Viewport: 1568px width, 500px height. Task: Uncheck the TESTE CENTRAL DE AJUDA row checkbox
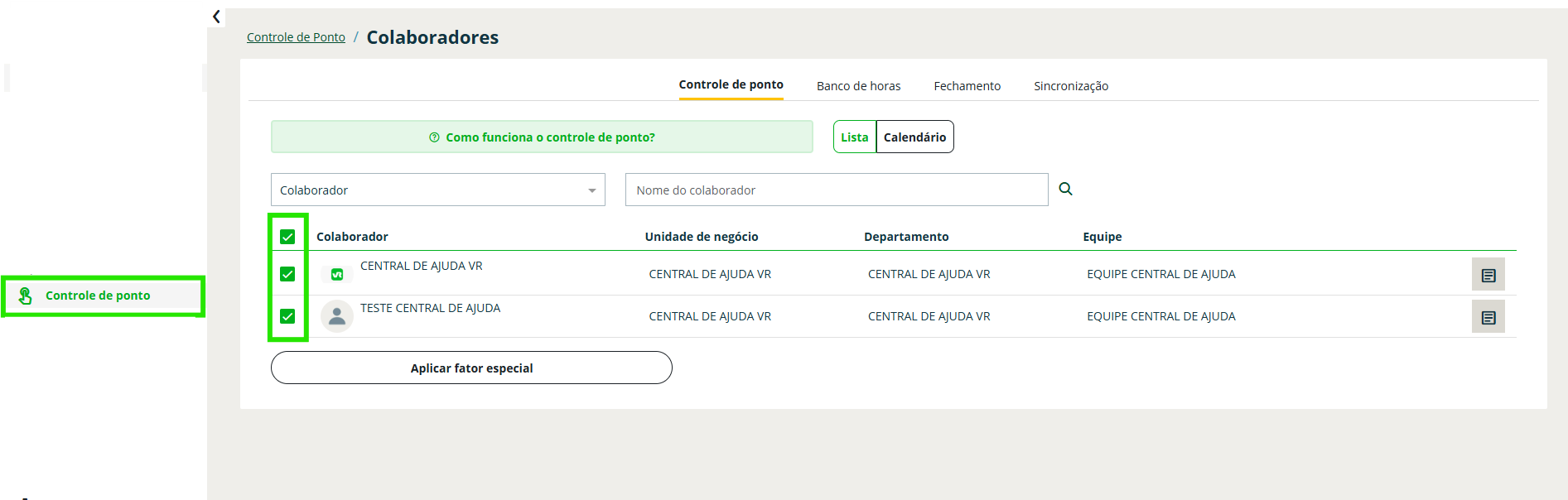[287, 316]
